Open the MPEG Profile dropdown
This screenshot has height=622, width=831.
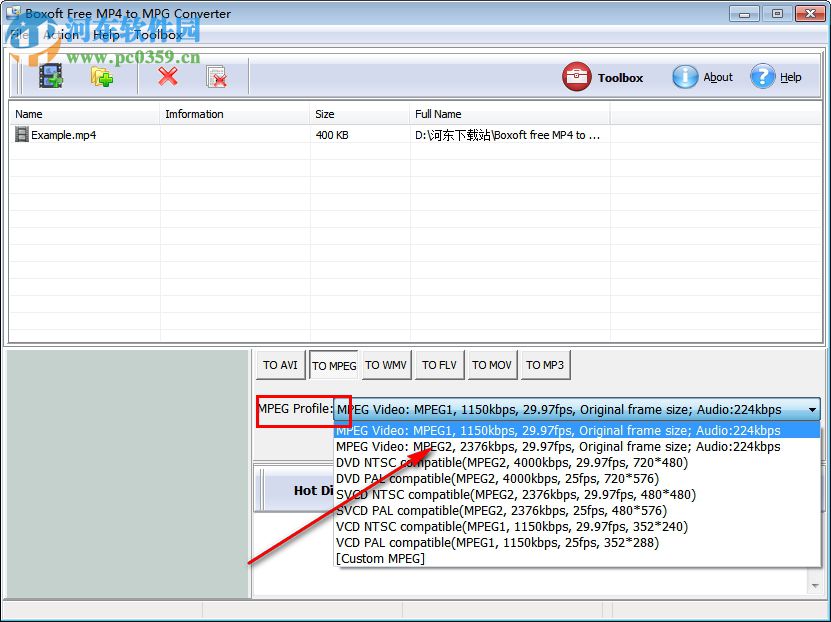(x=808, y=409)
